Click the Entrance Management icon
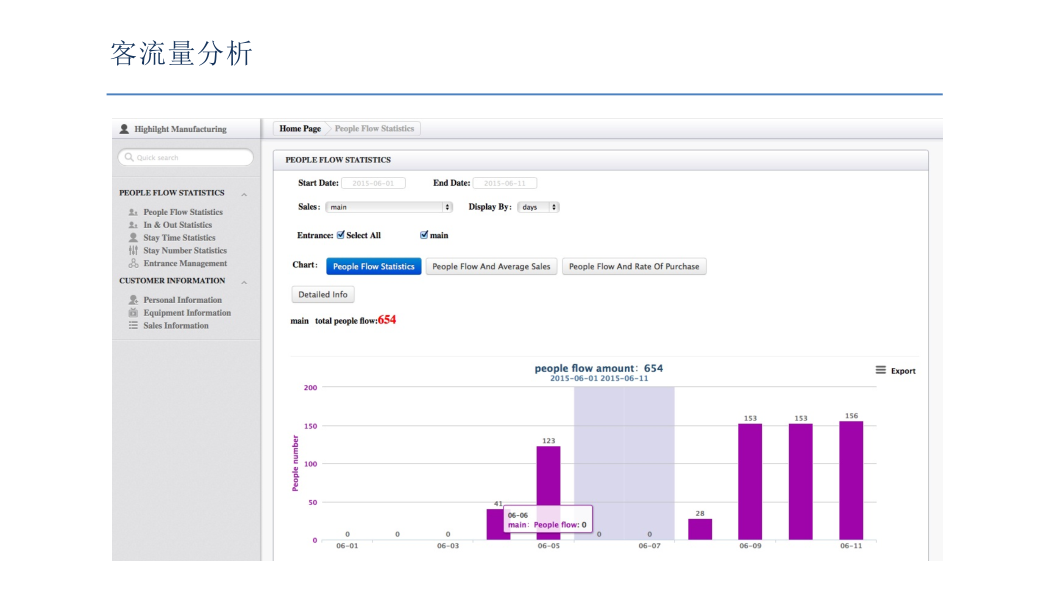The width and height of the screenshot is (1045, 603). [133, 263]
